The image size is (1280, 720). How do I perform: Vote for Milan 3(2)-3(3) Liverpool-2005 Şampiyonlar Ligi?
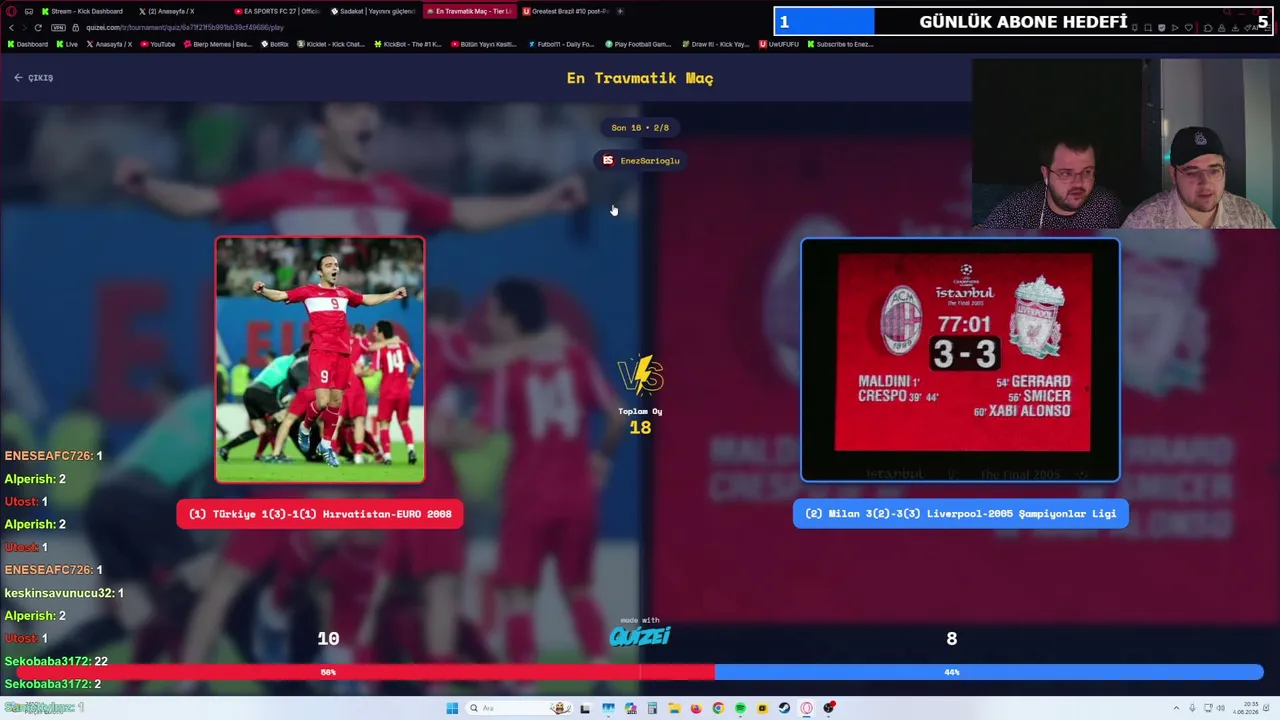point(960,514)
